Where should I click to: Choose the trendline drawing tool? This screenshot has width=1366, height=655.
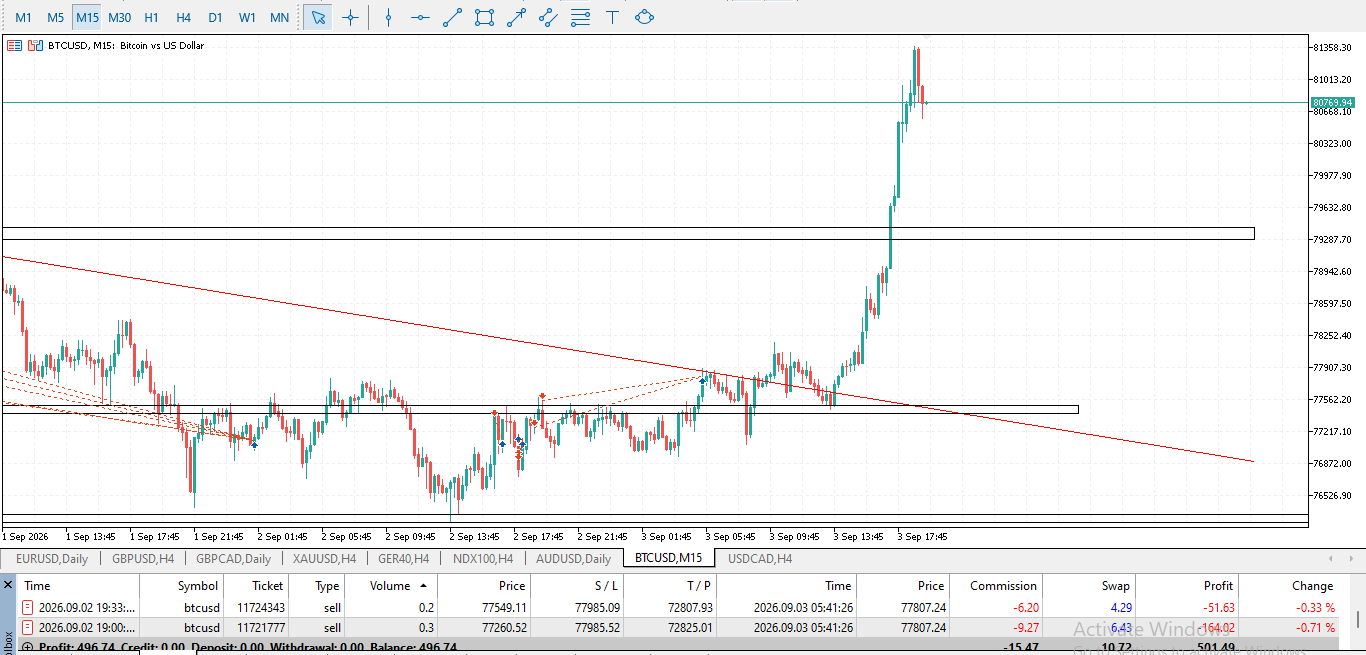[453, 17]
